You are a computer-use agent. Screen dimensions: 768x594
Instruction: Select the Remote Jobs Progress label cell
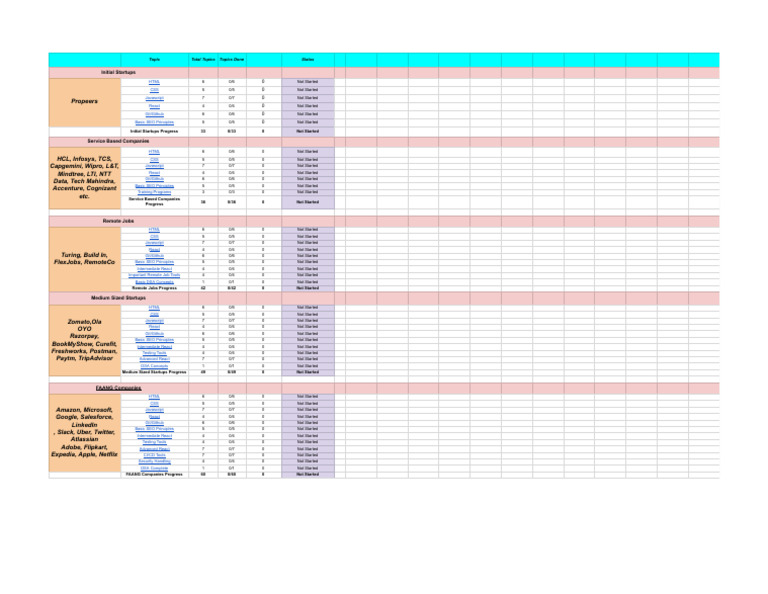154,288
